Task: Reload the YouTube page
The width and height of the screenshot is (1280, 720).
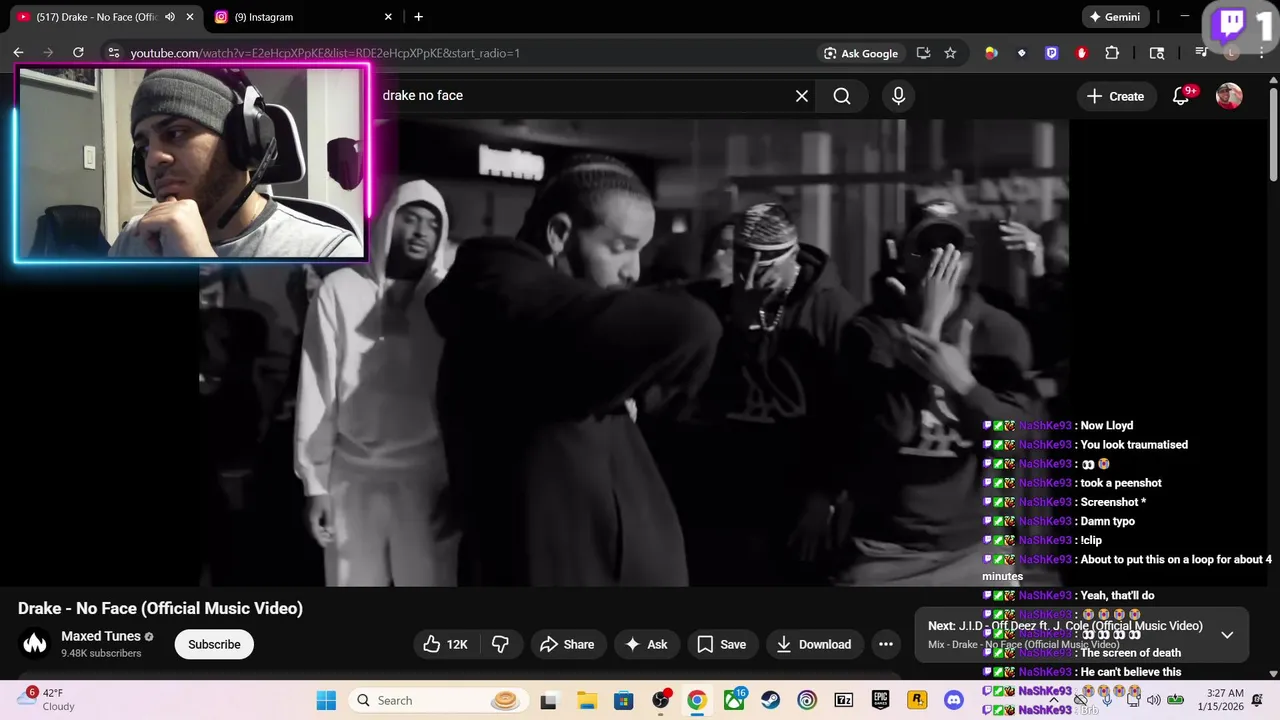Action: [x=78, y=53]
